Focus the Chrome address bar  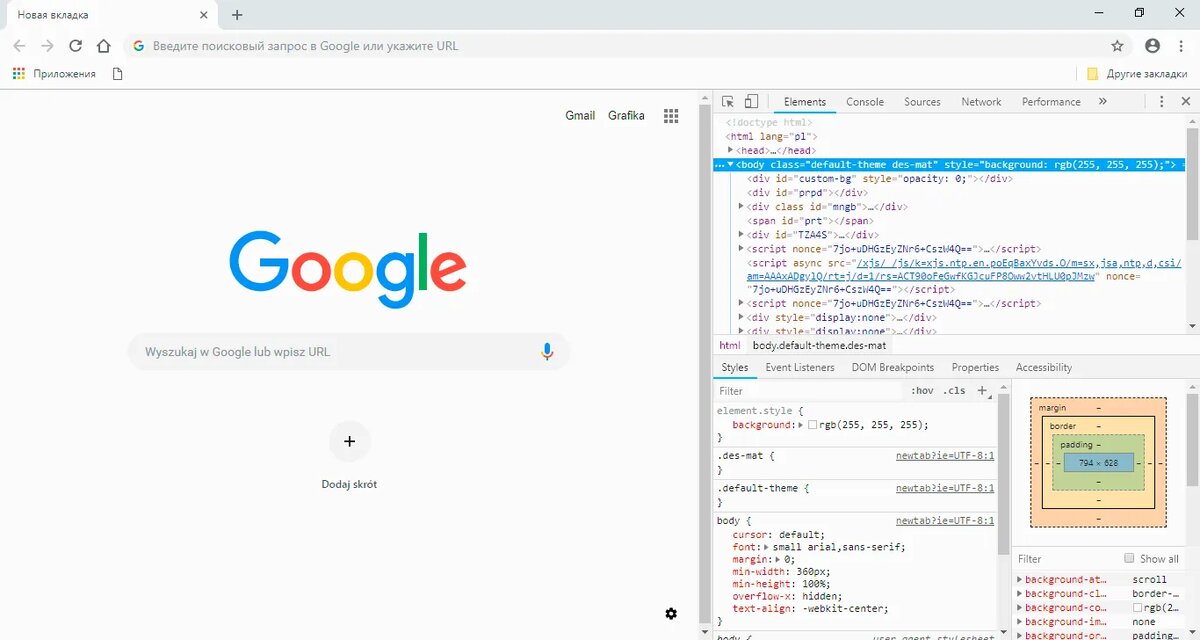pyautogui.click(x=628, y=46)
